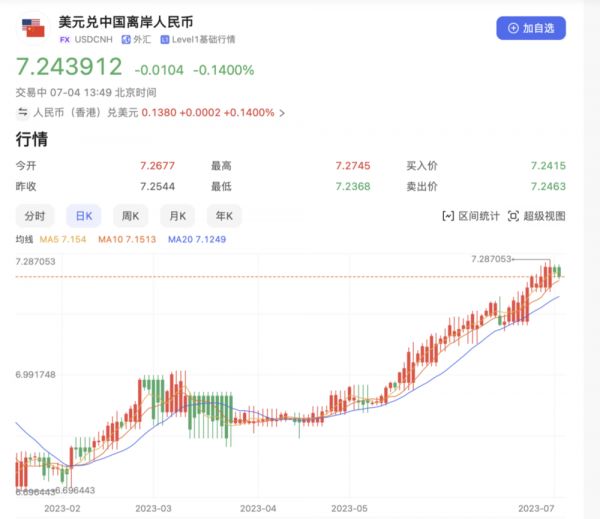Expand the chevron after the +0.1400% reverse quote

pos(282,113)
